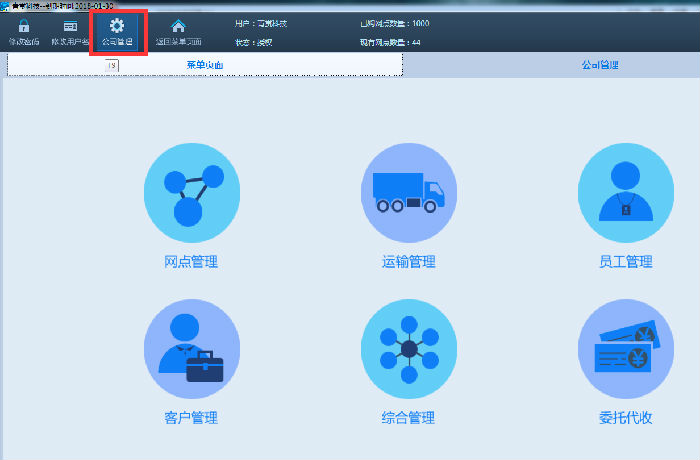
Task: Open the 员工管理 employee badge icon
Action: click(625, 191)
